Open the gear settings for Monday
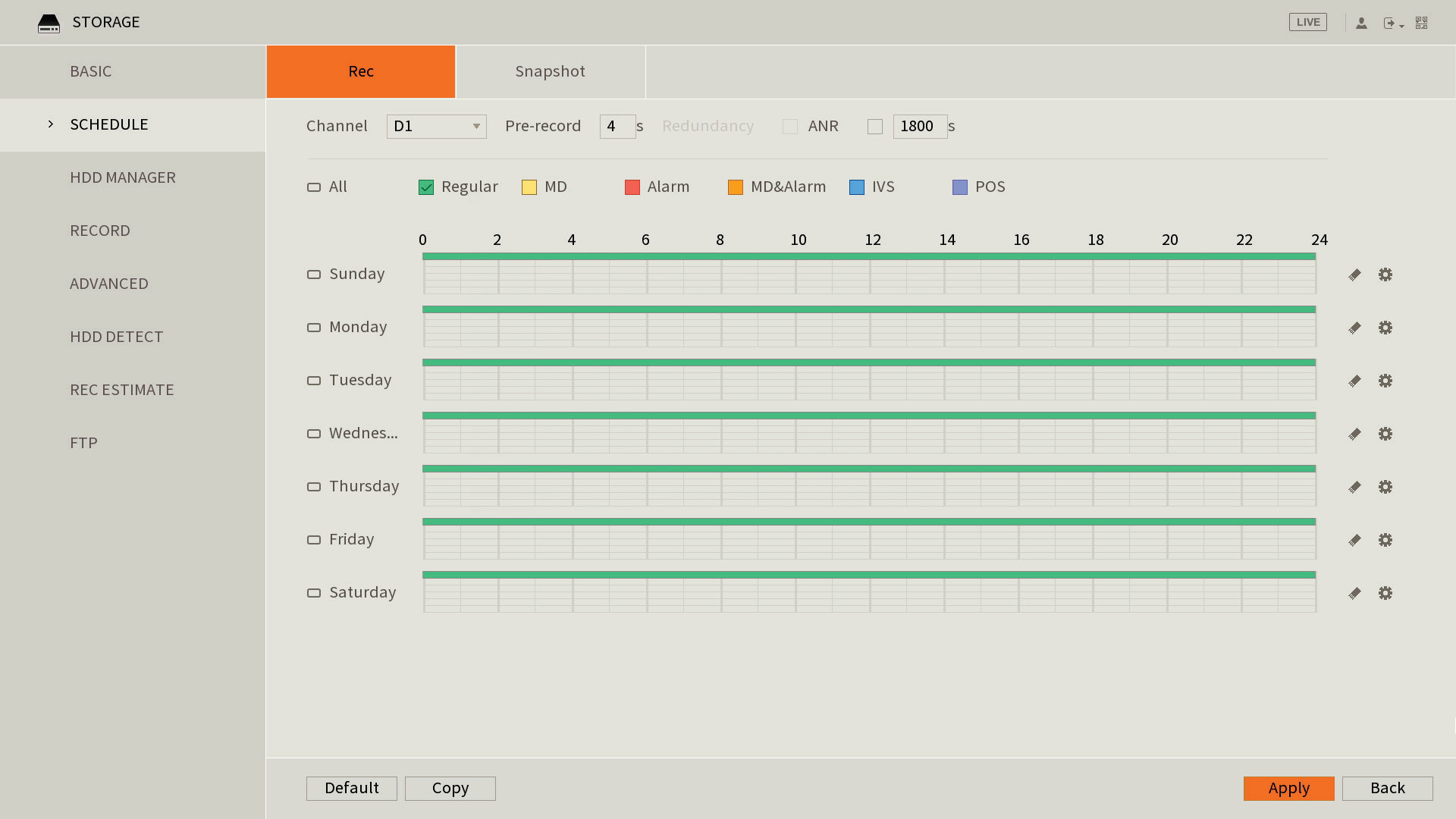 point(1385,328)
